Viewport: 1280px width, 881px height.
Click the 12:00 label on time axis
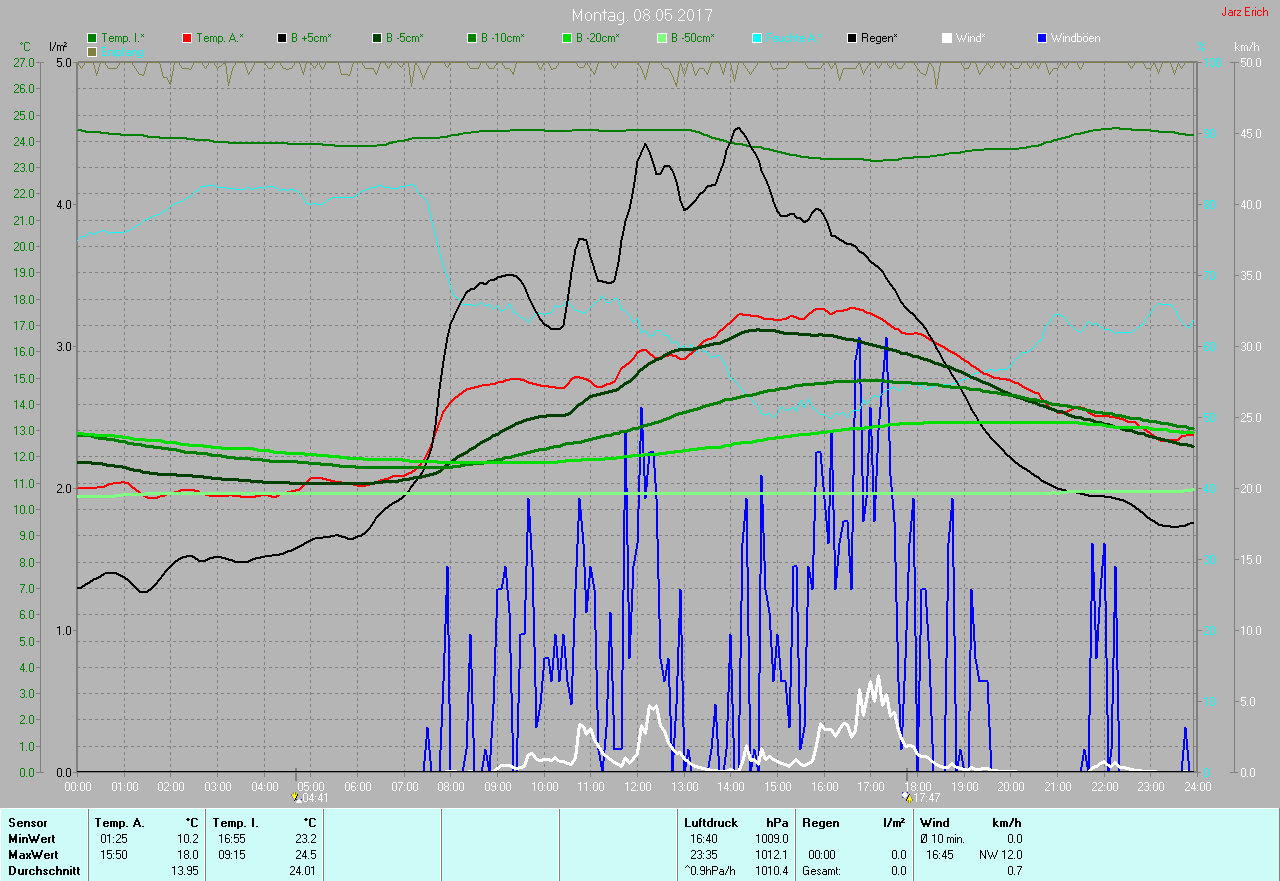click(637, 787)
